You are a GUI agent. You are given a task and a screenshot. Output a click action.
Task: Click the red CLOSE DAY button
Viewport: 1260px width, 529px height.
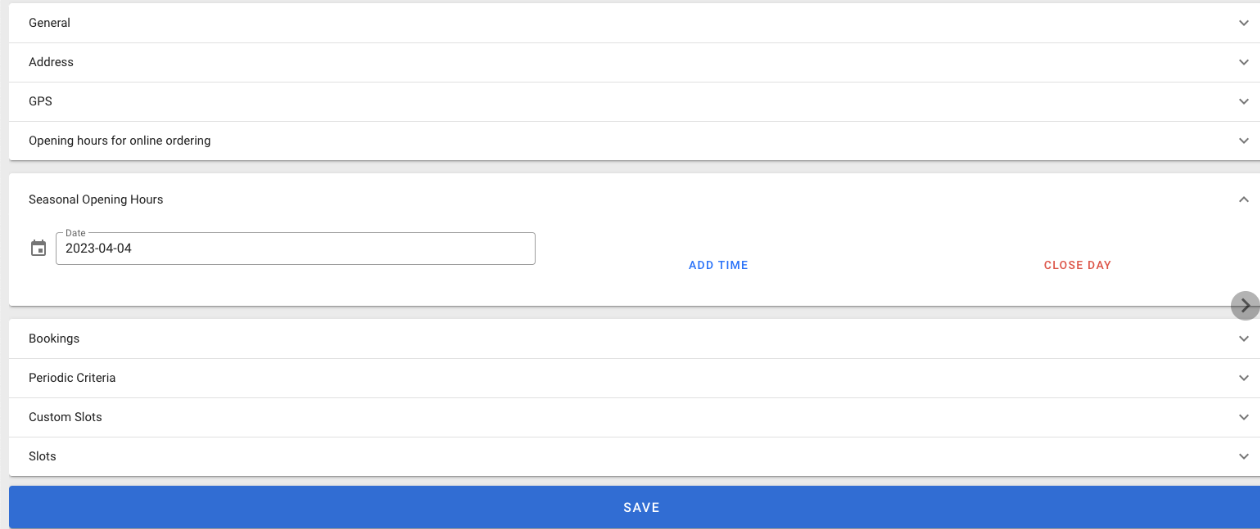click(1077, 265)
